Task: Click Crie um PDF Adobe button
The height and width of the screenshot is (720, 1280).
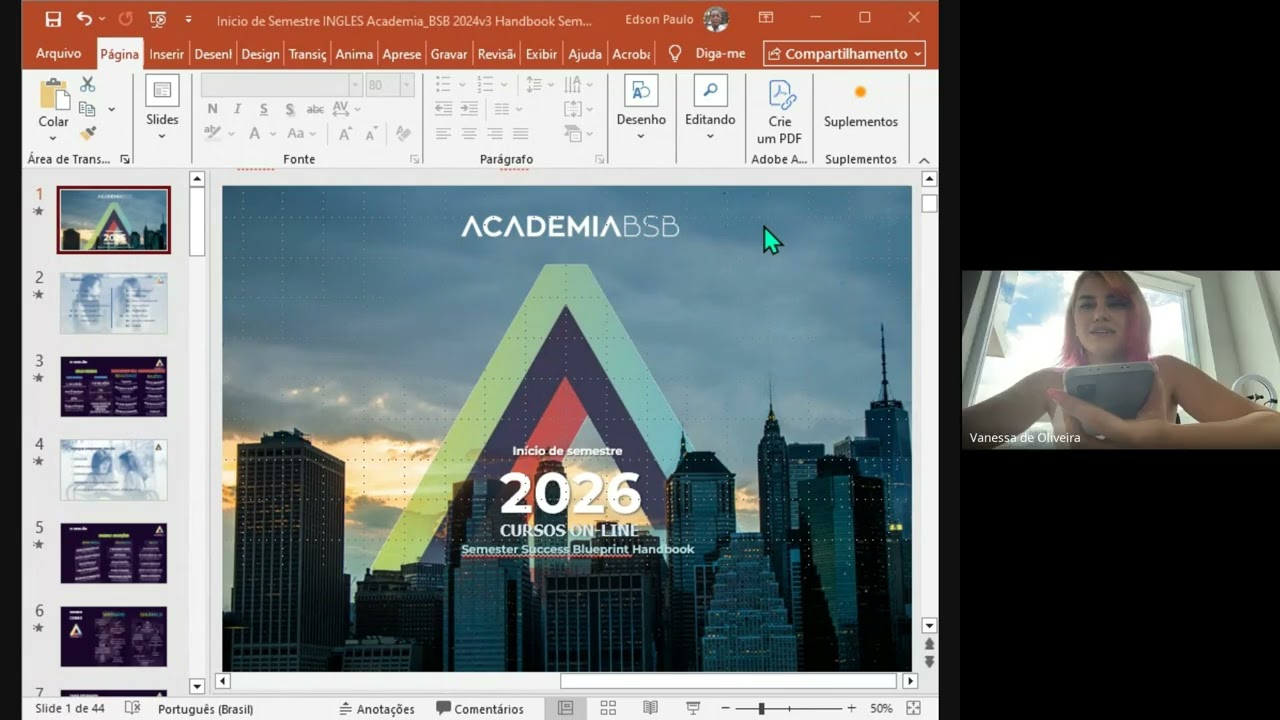Action: coord(780,111)
